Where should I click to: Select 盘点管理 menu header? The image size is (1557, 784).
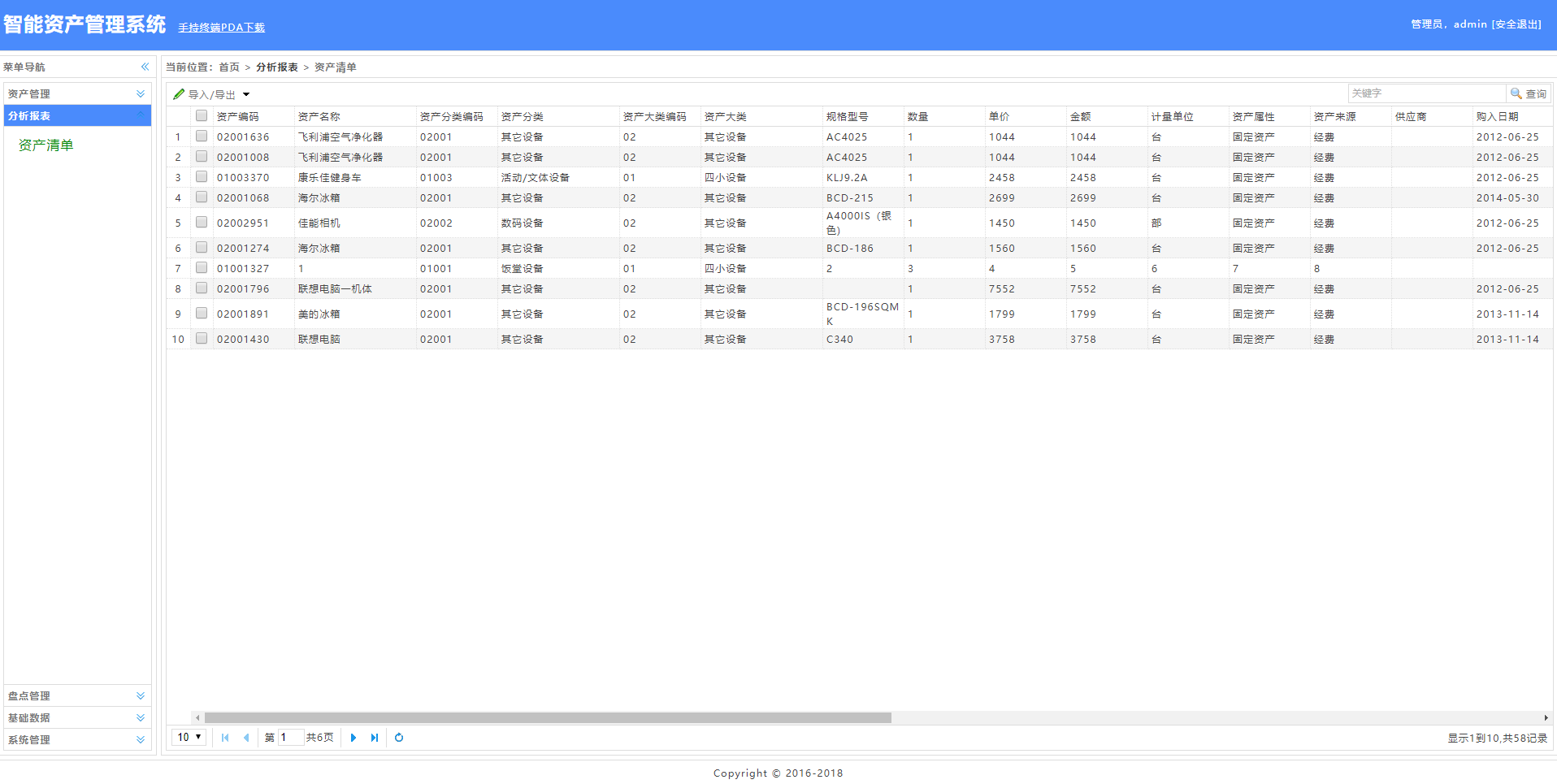pyautogui.click(x=77, y=696)
